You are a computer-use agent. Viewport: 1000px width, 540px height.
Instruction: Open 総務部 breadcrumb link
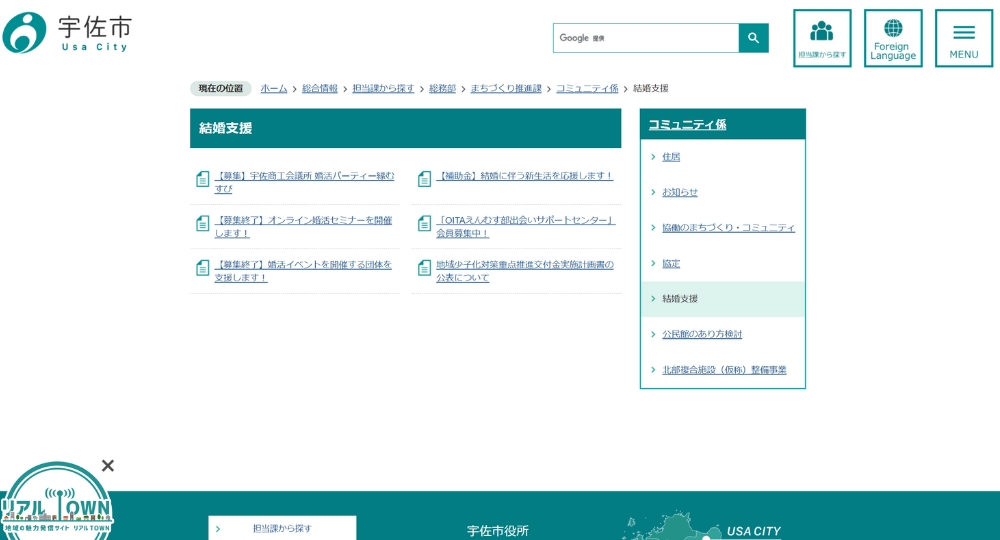pos(442,88)
